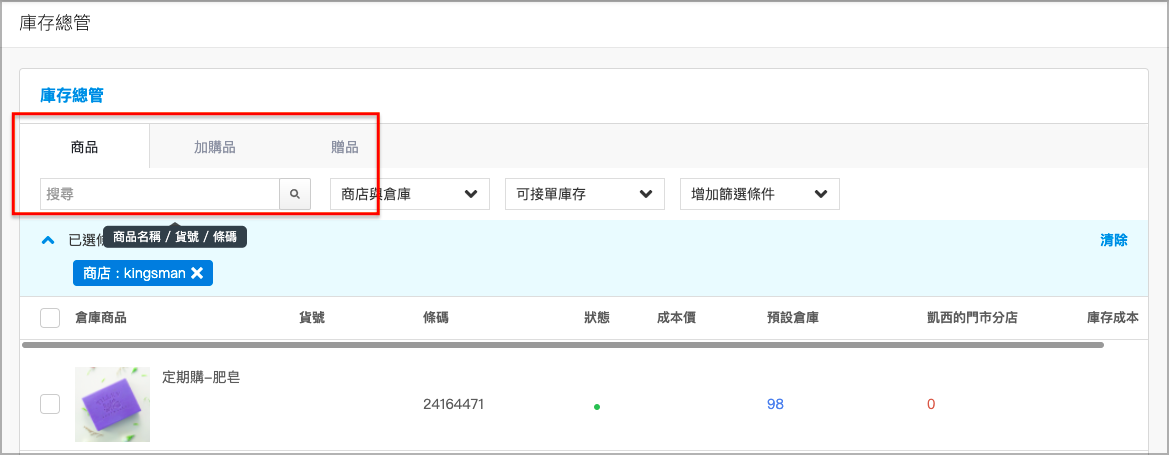Click the 貨號 column header

click(x=312, y=318)
